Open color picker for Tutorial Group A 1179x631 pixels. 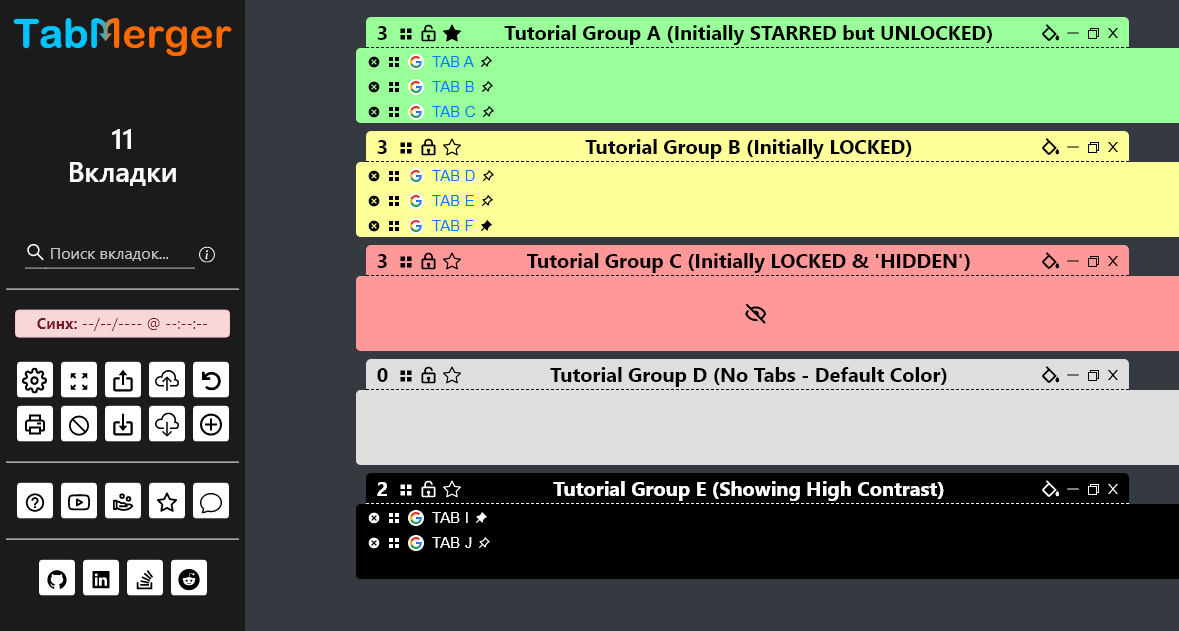(1050, 33)
